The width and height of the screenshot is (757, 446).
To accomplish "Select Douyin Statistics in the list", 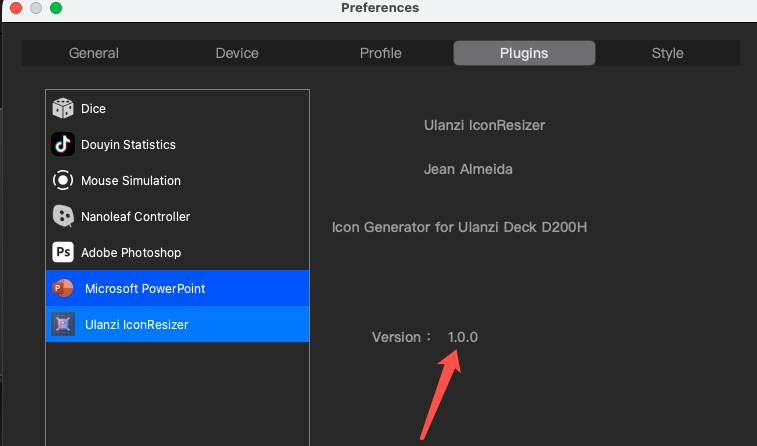I will point(177,144).
